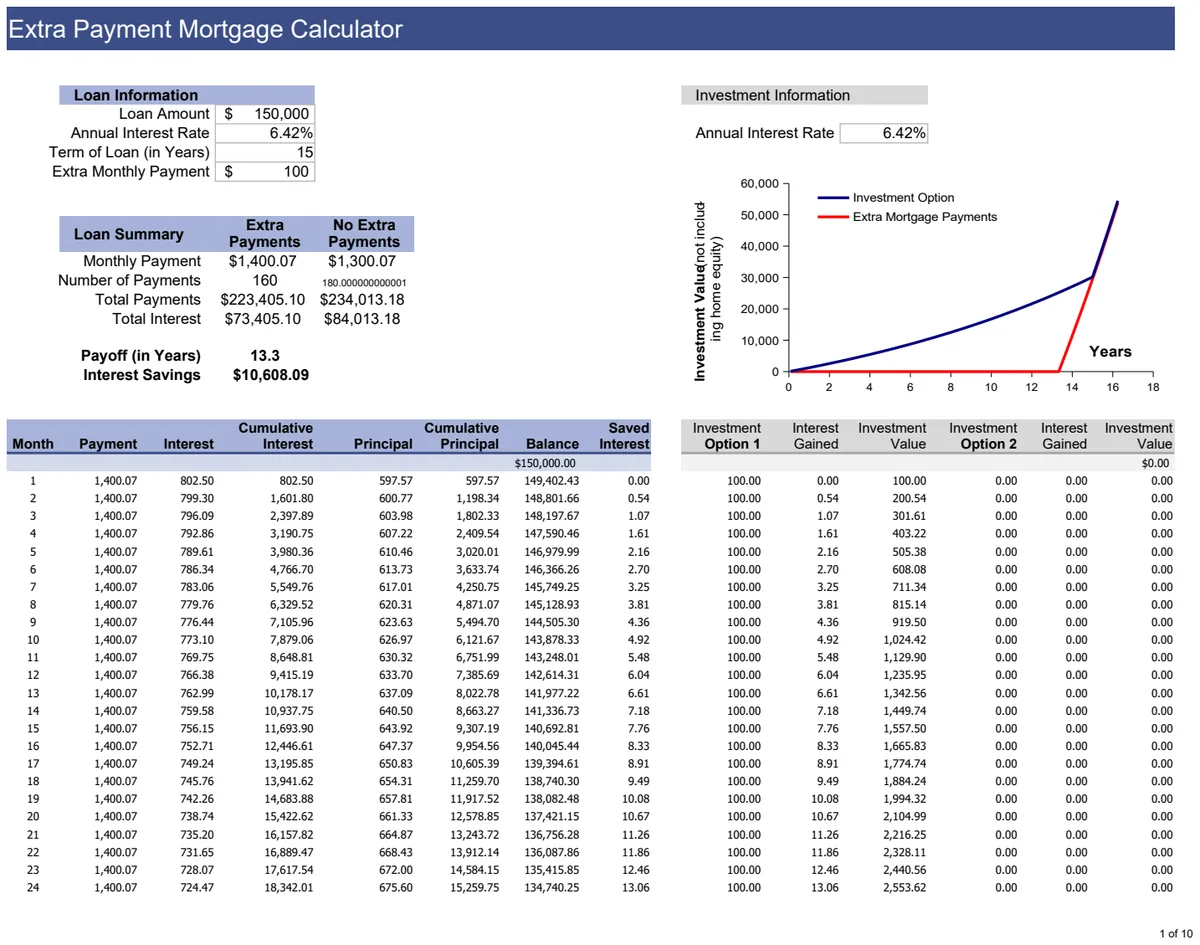Viewport: 1200px width, 945px height.
Task: Click Total Interest $73,405.10
Action: click(263, 319)
